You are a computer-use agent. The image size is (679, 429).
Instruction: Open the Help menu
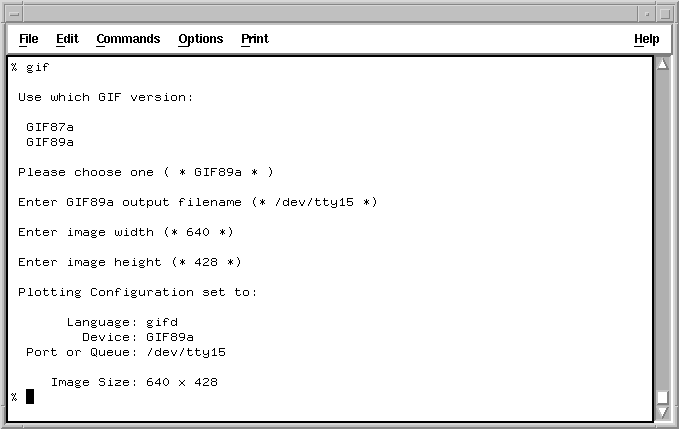(646, 39)
